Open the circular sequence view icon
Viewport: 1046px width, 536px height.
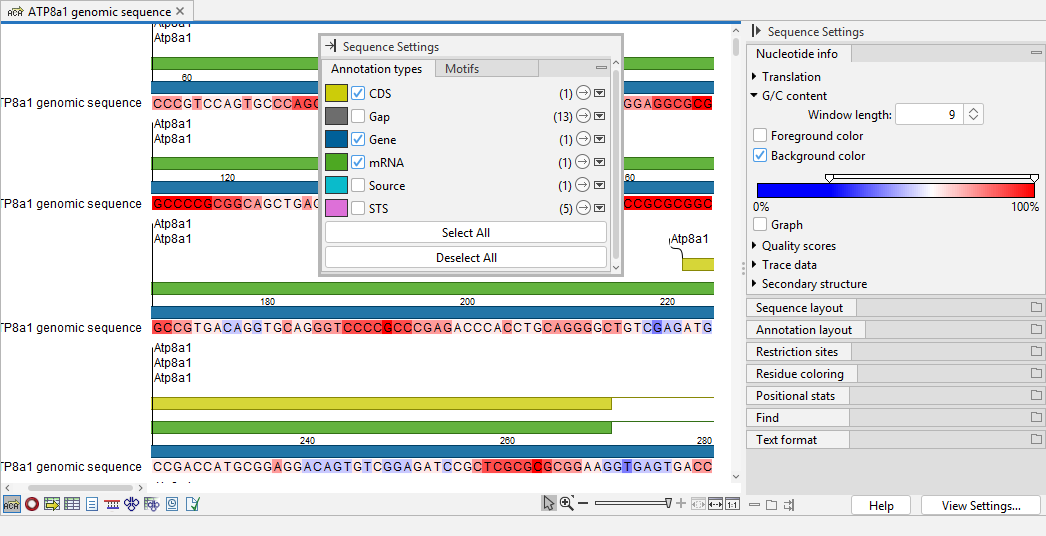click(x=32, y=505)
